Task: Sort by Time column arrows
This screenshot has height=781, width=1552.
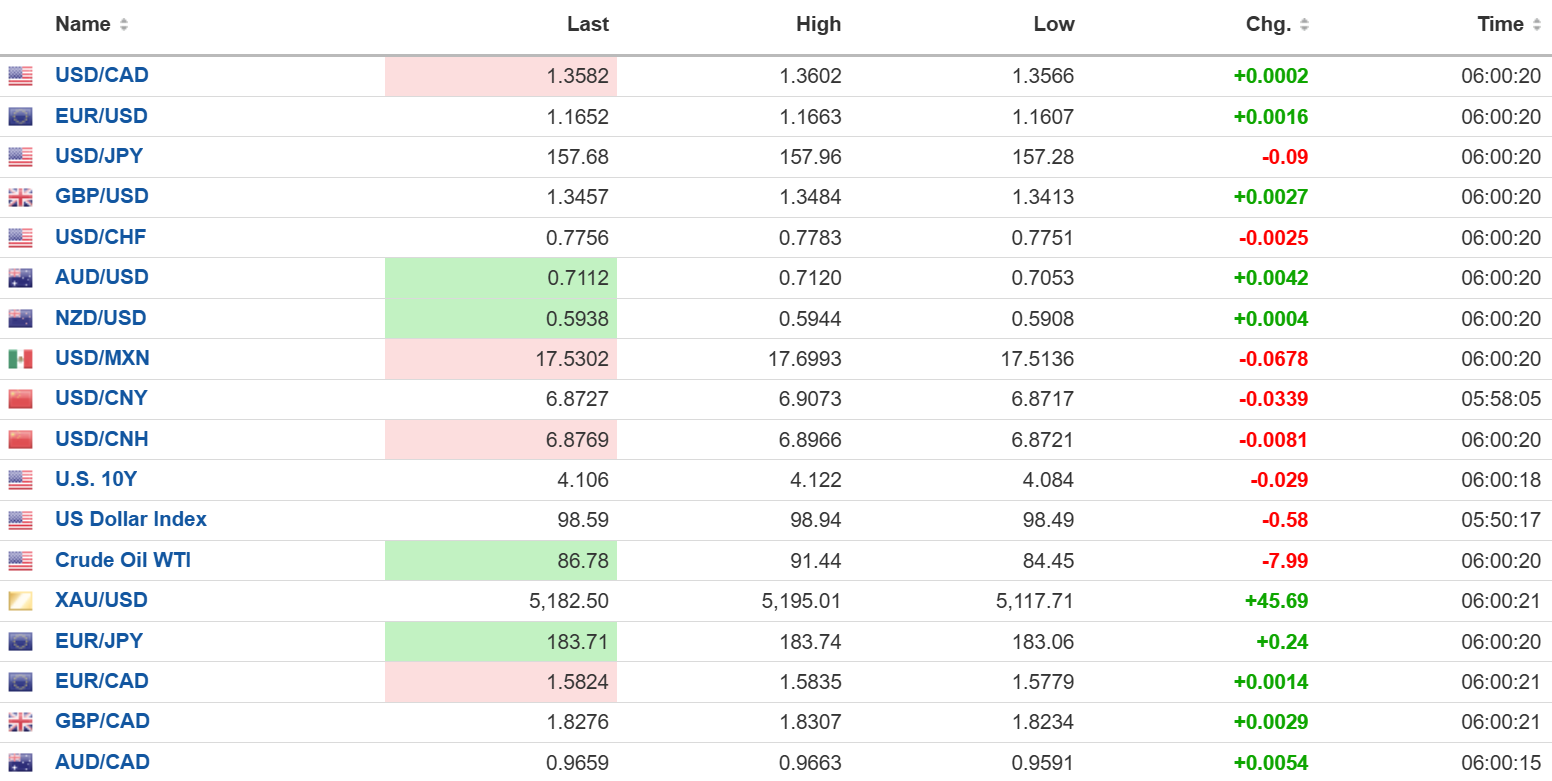Action: click(1536, 25)
